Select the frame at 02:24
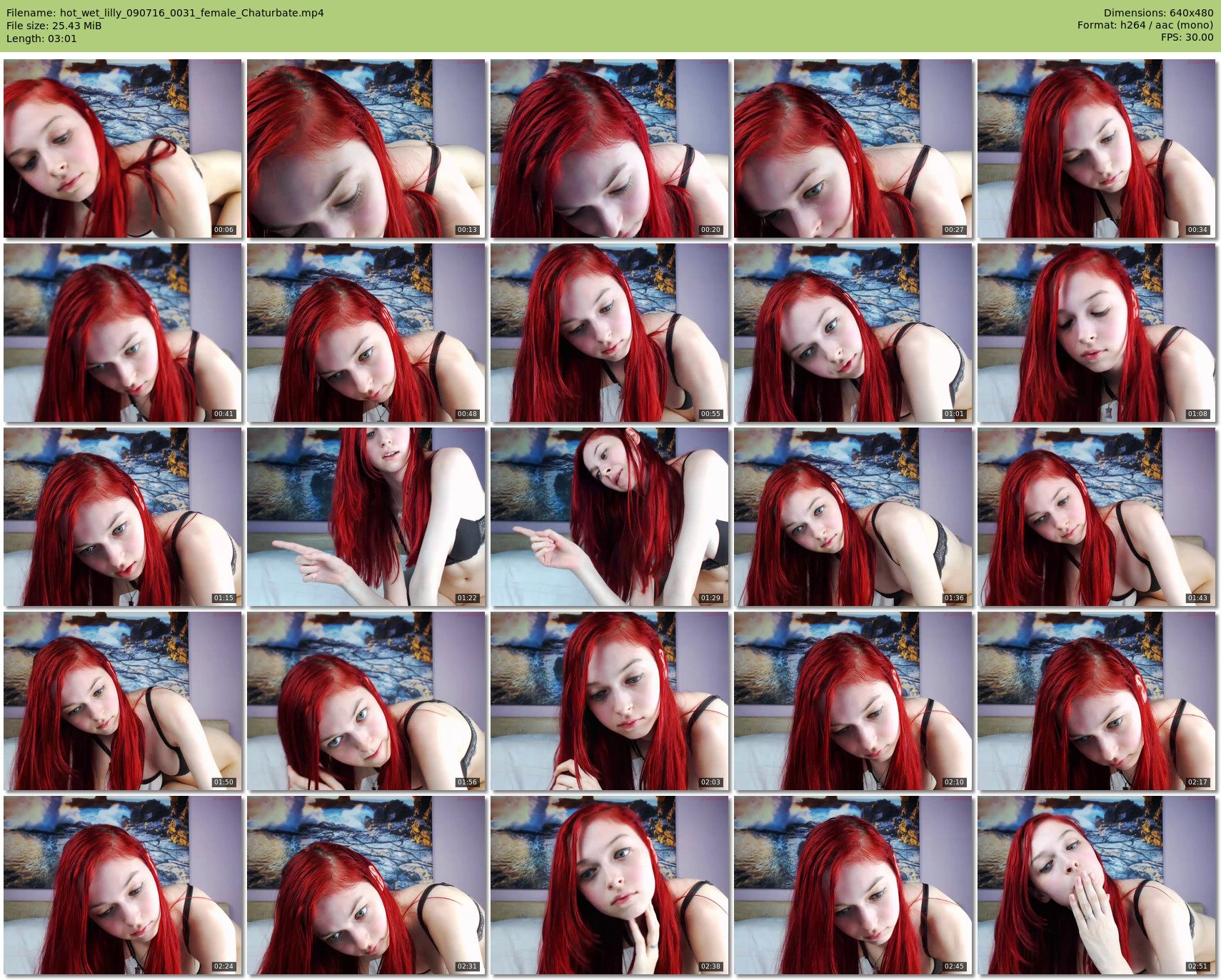1221x980 pixels. (x=123, y=885)
